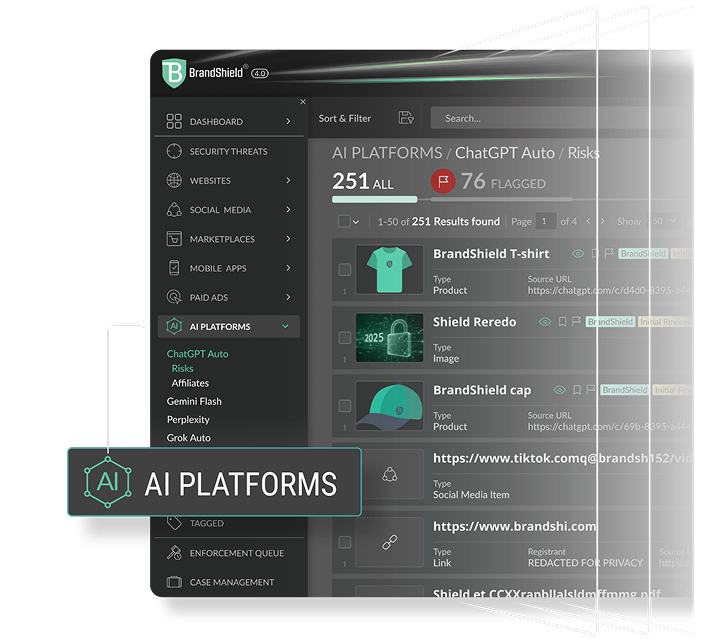Click the Social Media icon in sidebar

(x=174, y=209)
